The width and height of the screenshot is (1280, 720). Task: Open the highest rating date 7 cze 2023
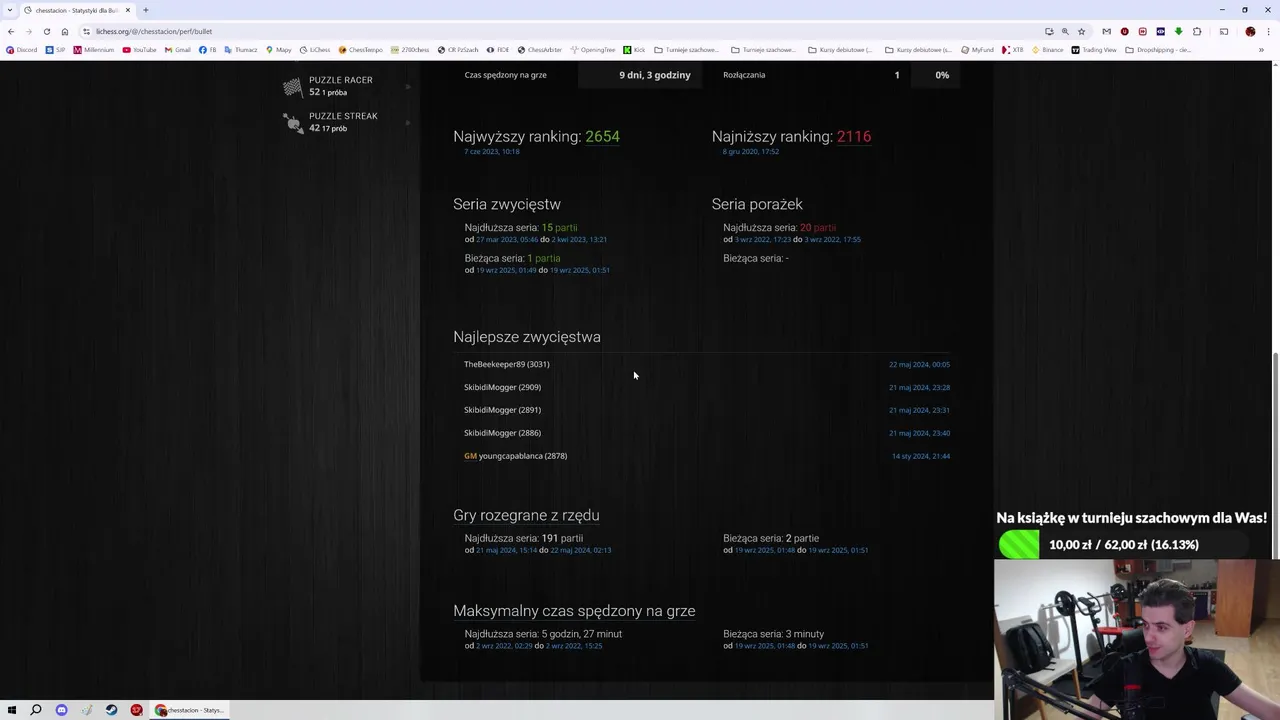point(491,152)
